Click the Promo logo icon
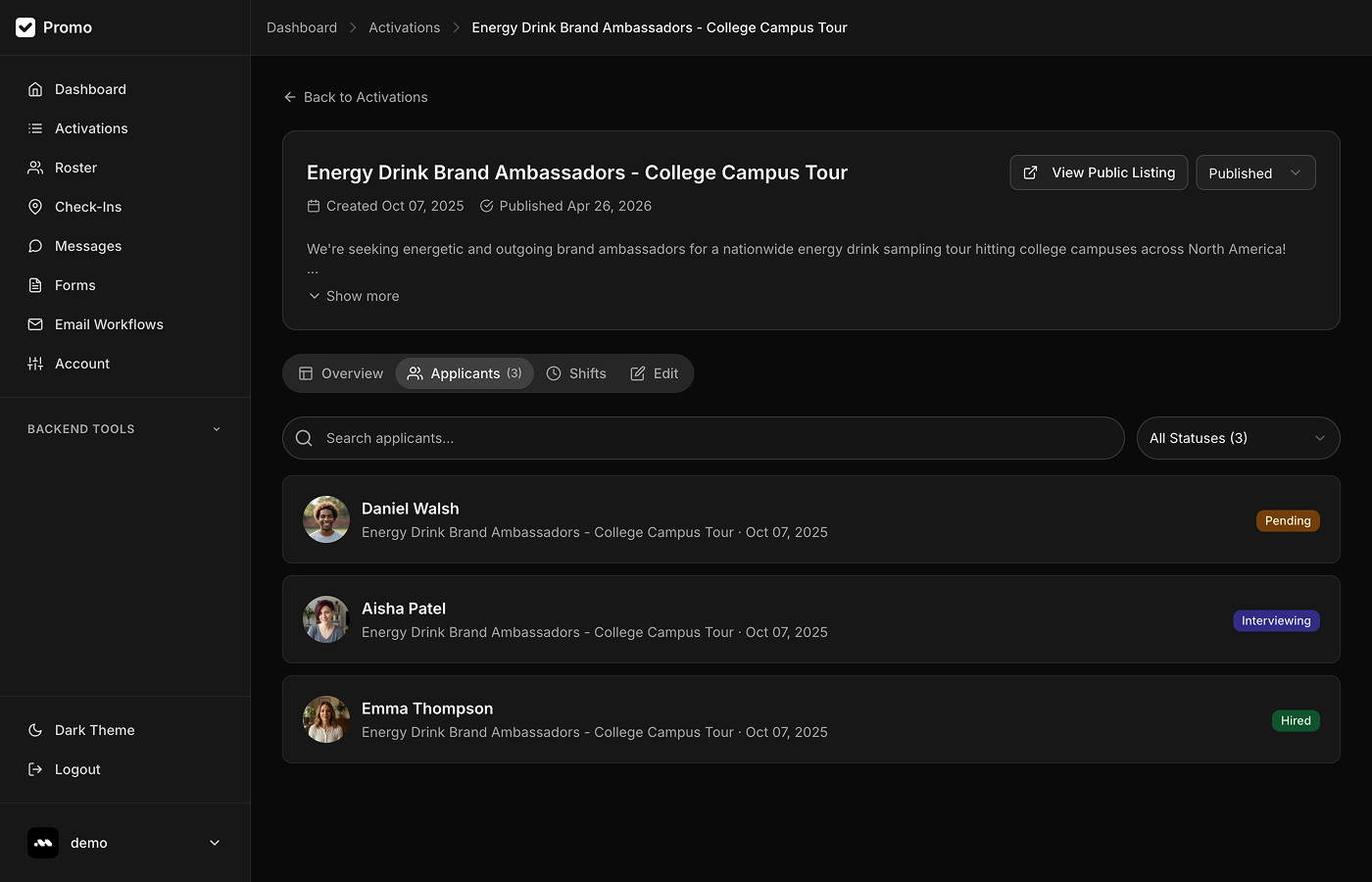Viewport: 1372px width, 882px height. pos(25,27)
